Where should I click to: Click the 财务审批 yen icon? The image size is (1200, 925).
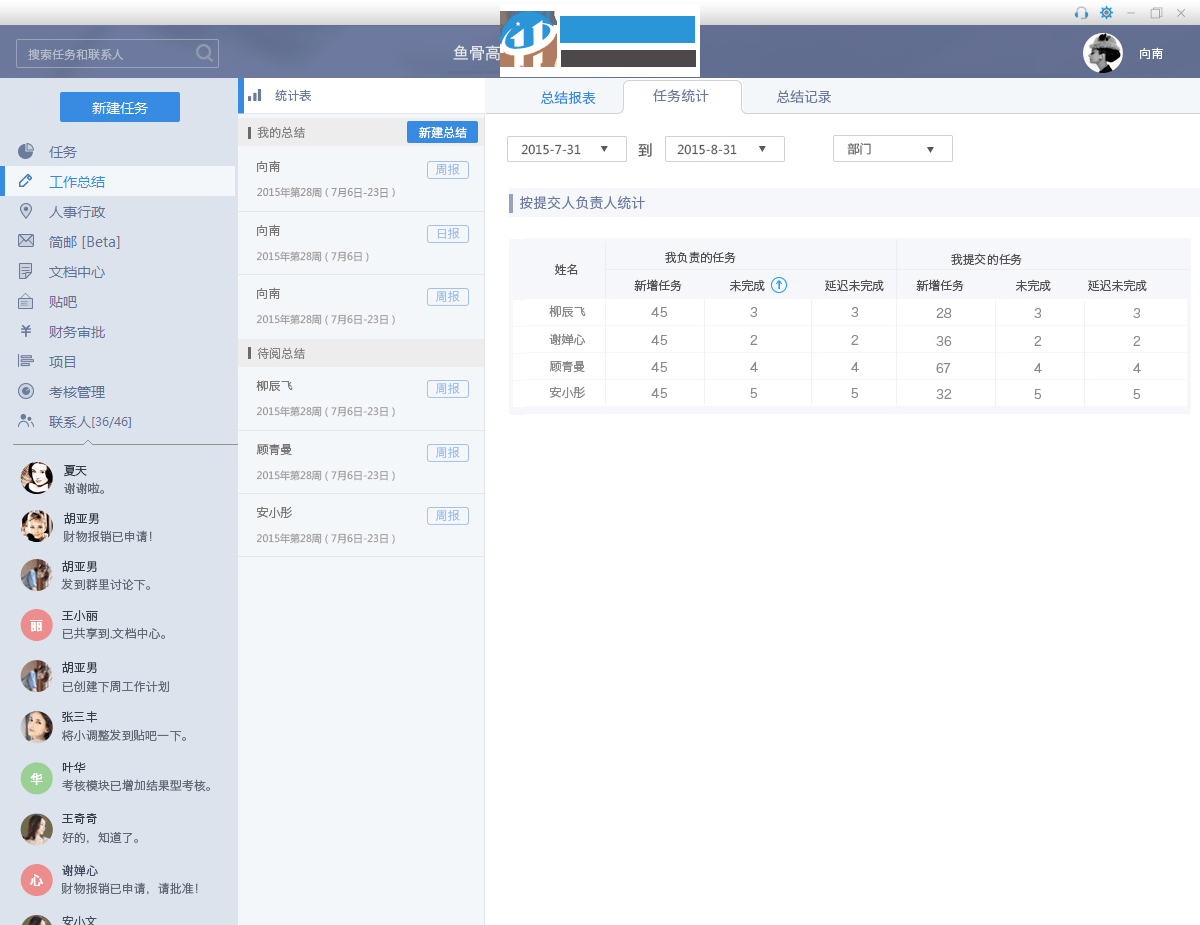click(x=26, y=331)
